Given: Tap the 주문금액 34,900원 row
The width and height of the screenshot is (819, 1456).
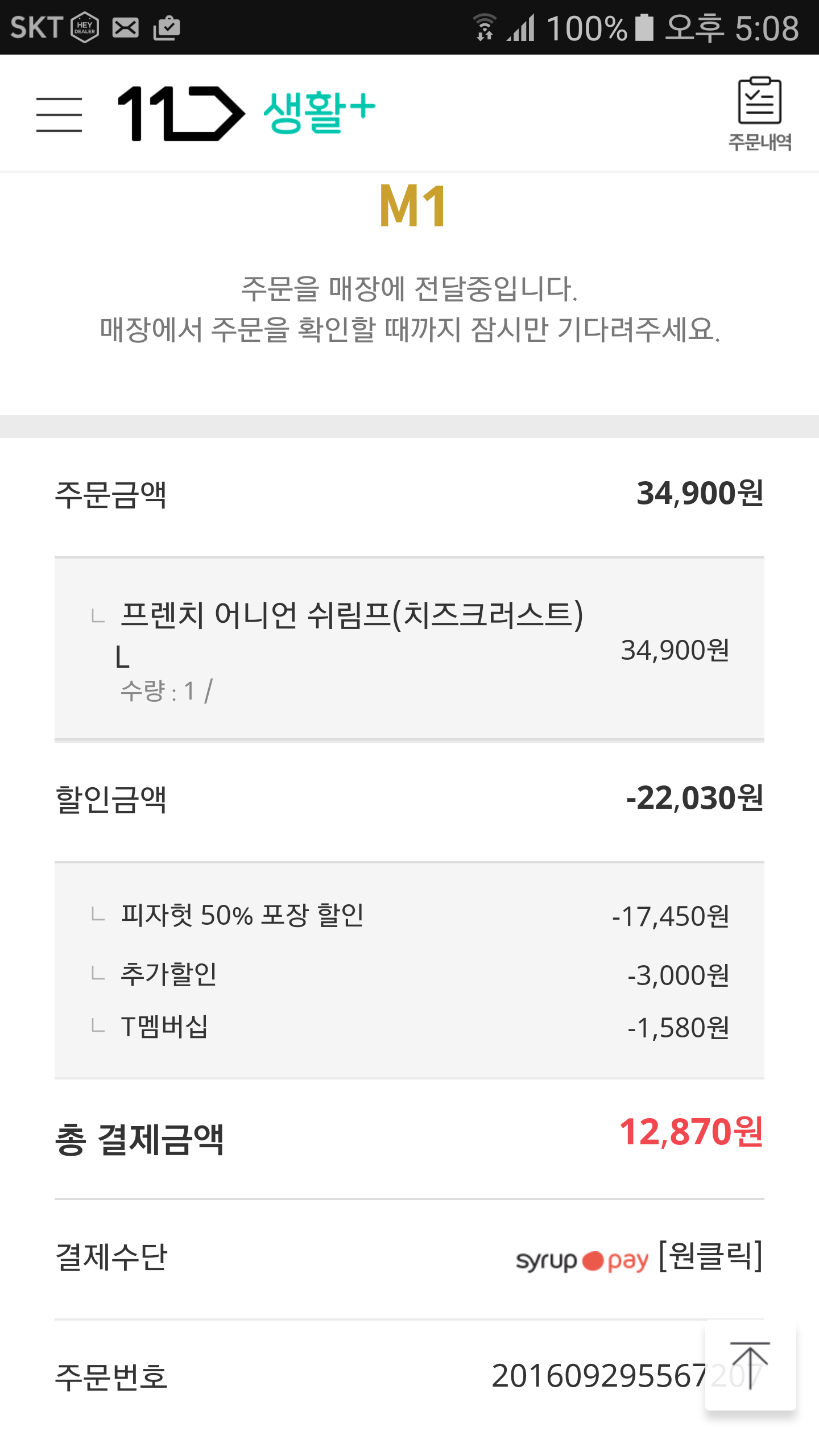Looking at the screenshot, I should coord(409,494).
